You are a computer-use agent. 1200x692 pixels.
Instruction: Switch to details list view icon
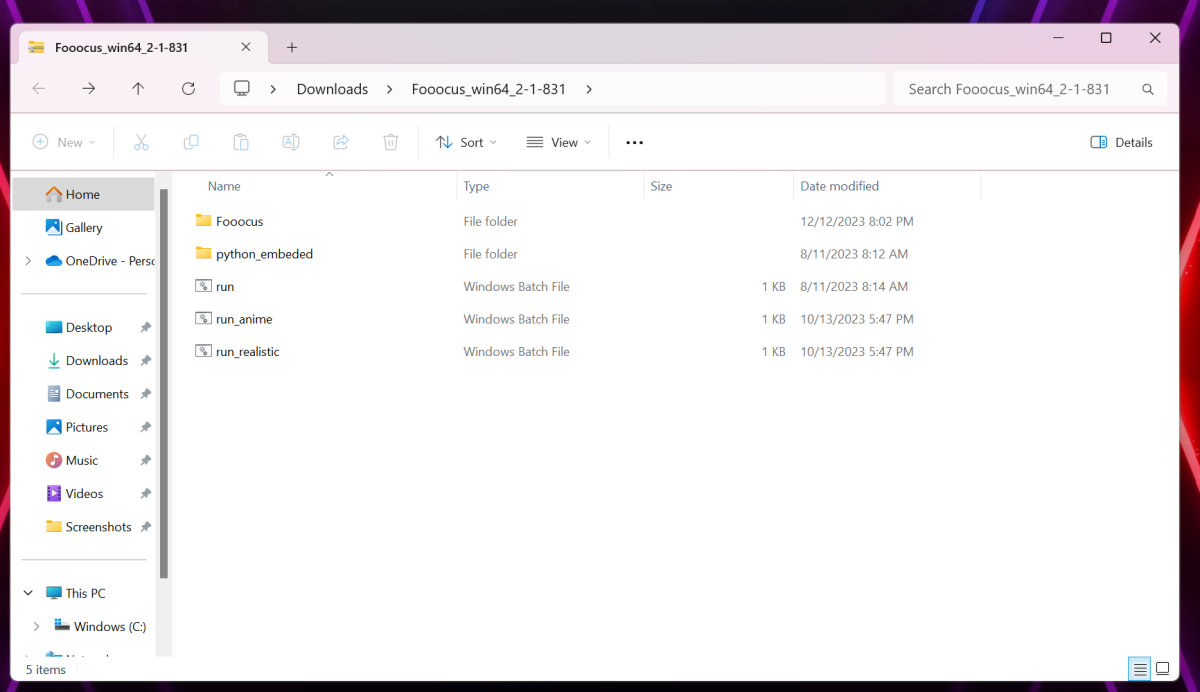(1139, 668)
